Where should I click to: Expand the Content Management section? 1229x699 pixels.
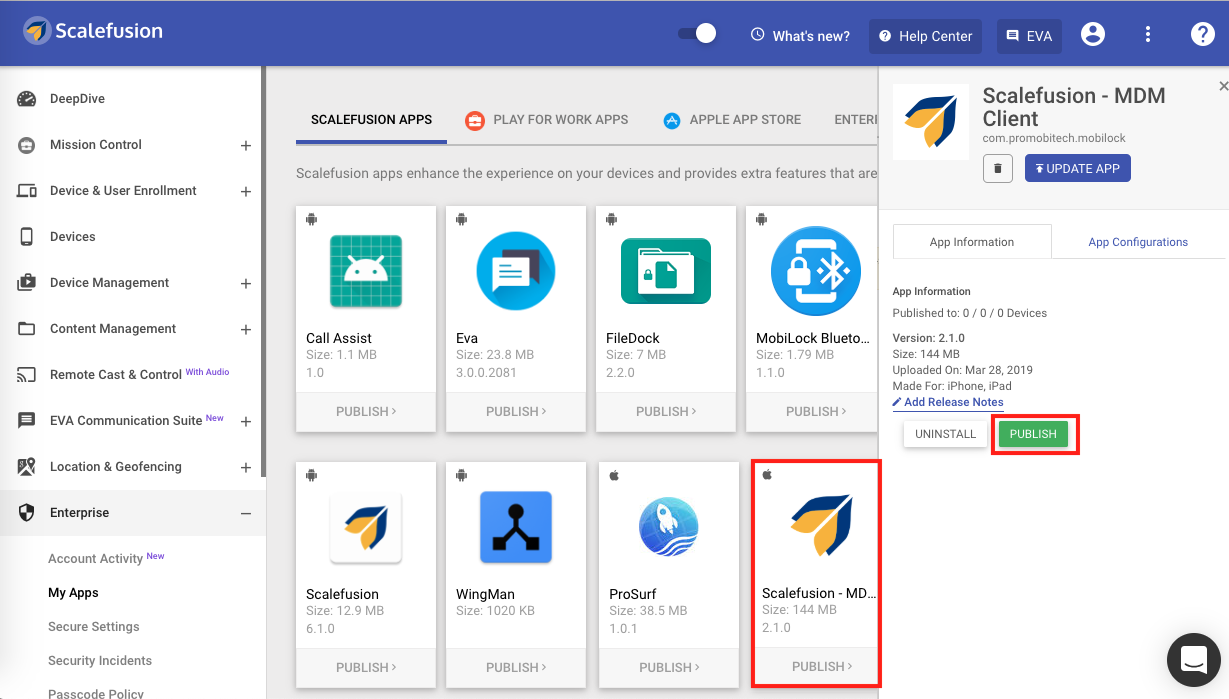246,329
